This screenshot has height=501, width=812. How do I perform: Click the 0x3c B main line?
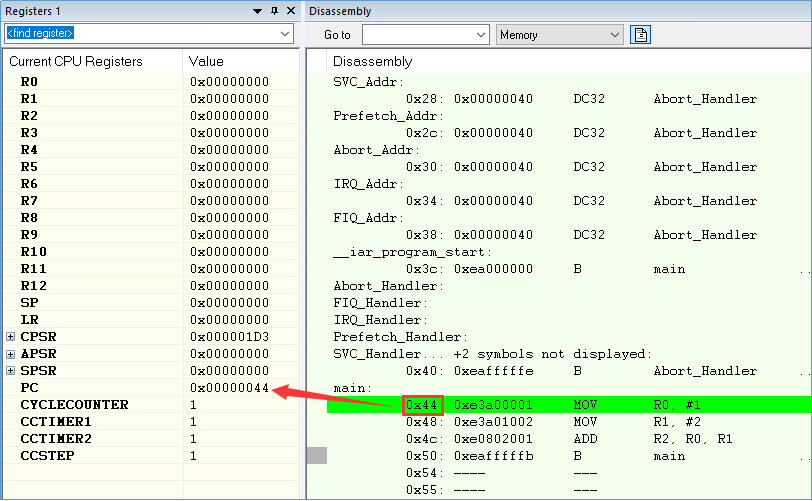click(569, 269)
